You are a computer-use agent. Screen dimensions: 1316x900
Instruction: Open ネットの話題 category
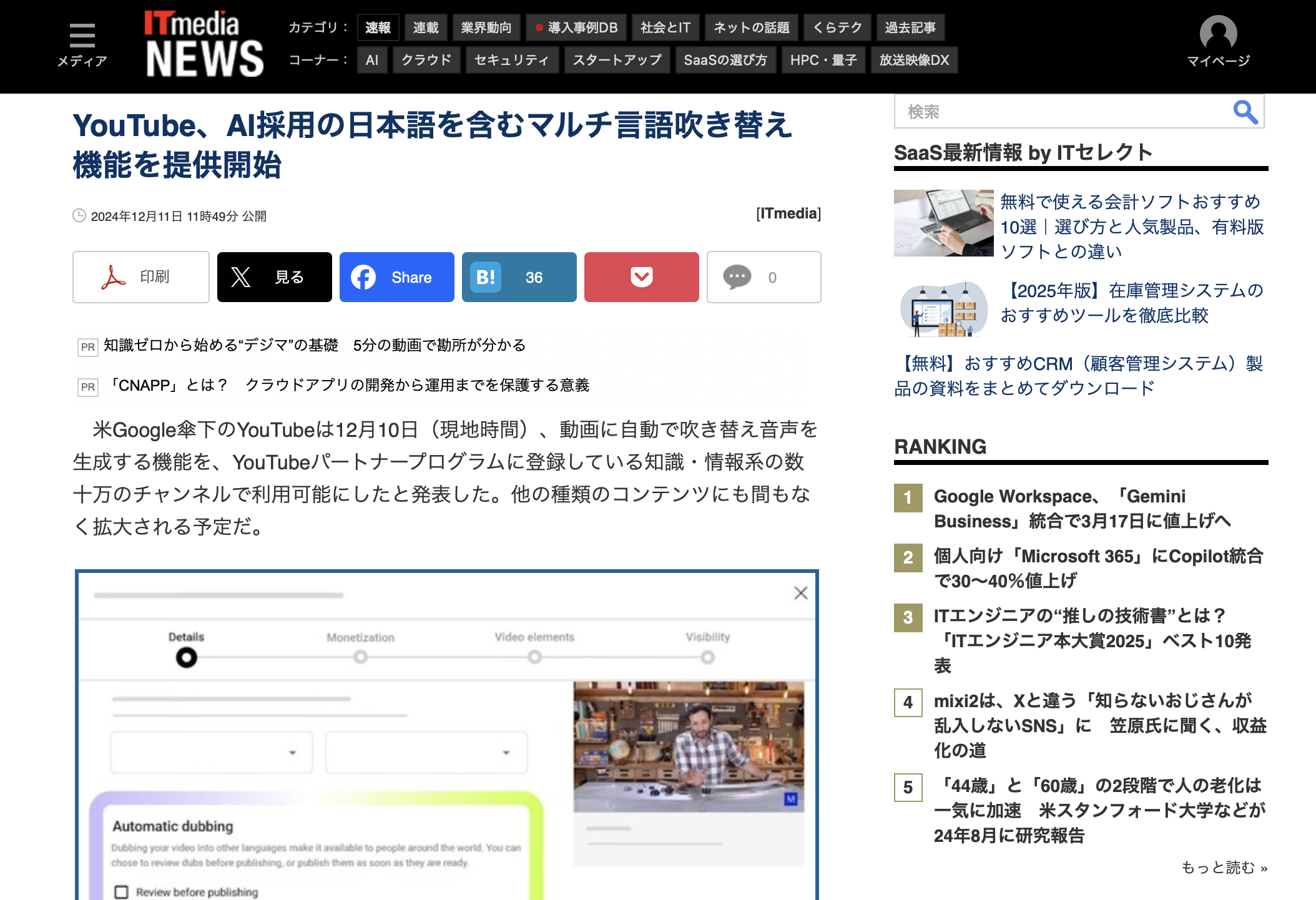click(752, 27)
